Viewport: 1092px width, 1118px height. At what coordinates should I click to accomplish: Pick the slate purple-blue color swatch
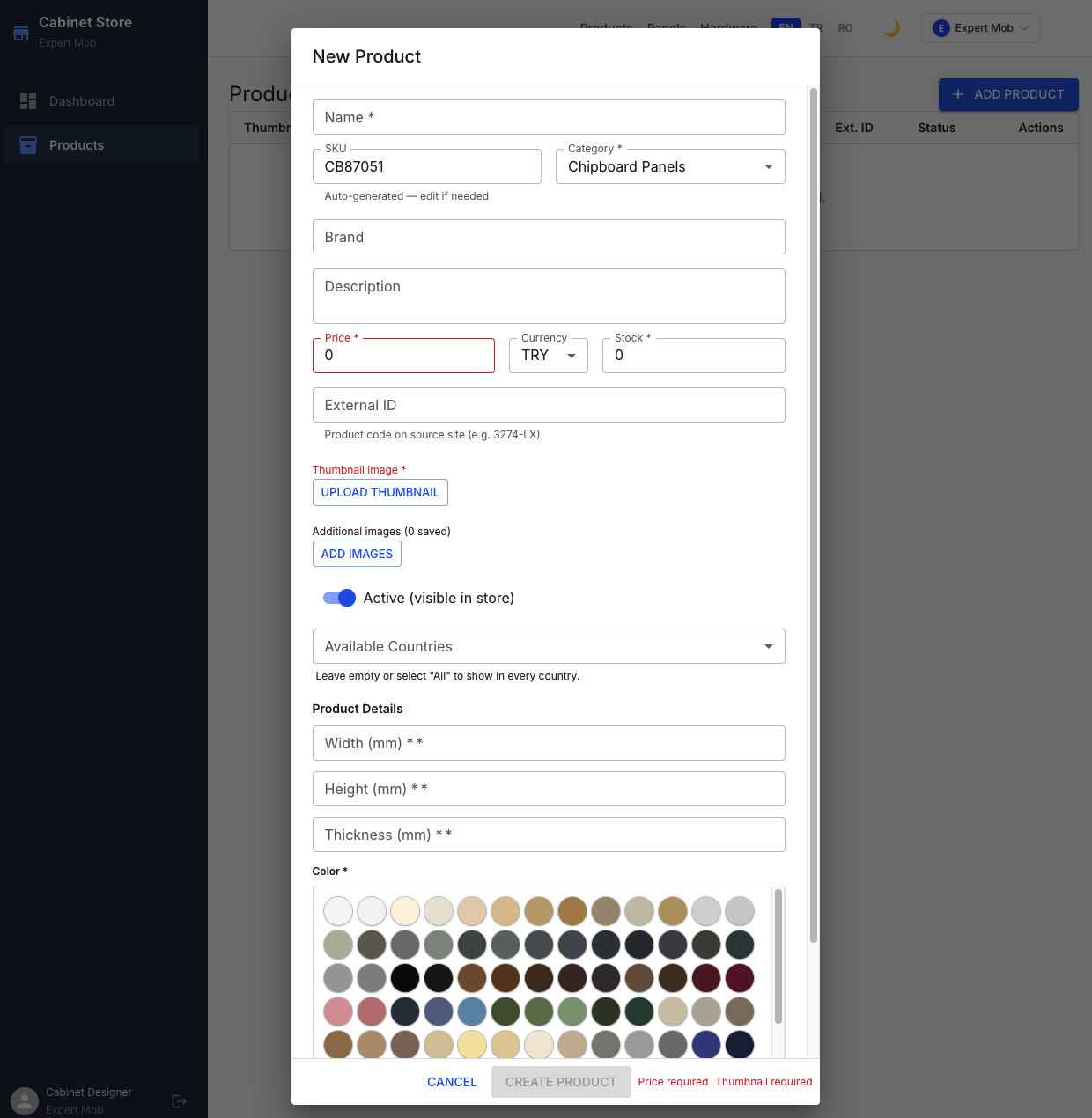[439, 1011]
